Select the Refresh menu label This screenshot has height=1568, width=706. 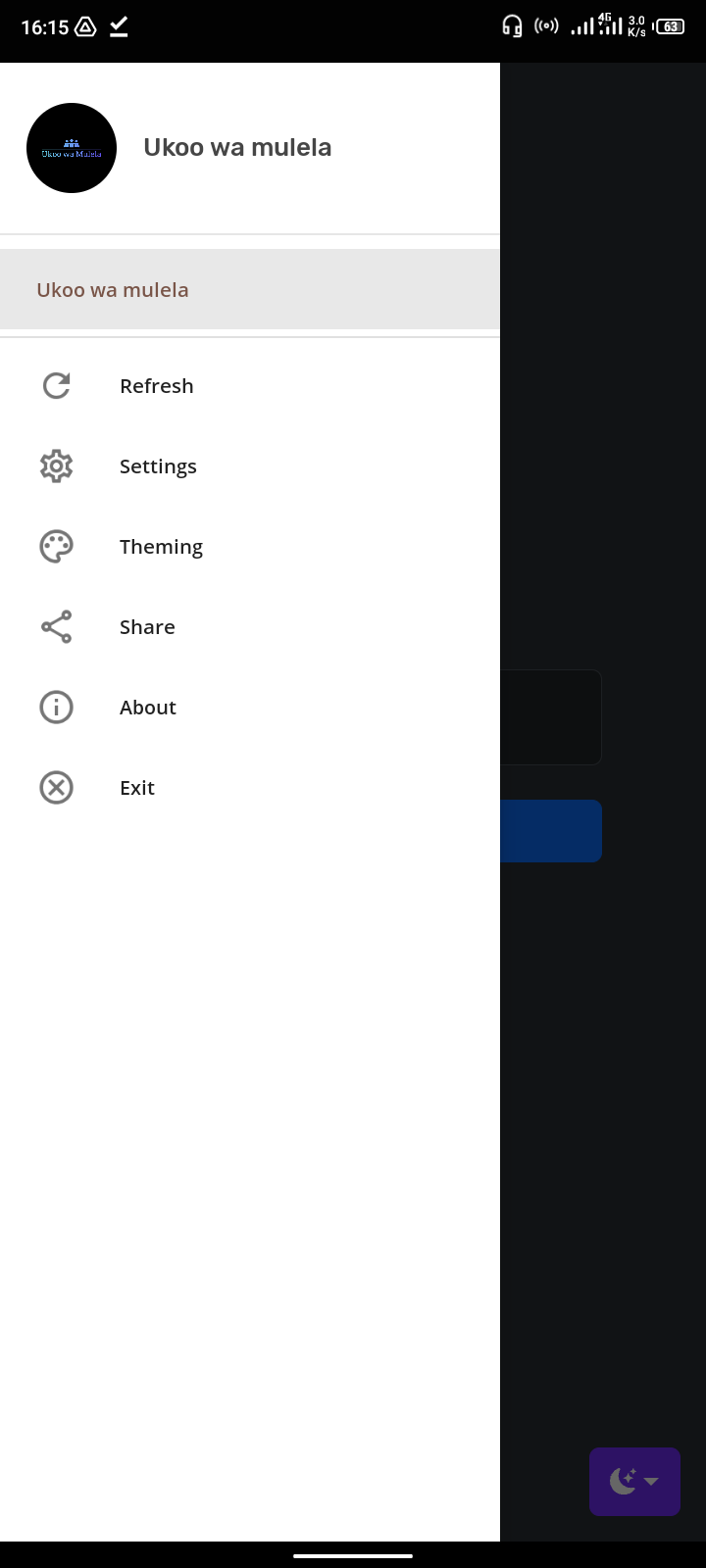tap(157, 386)
